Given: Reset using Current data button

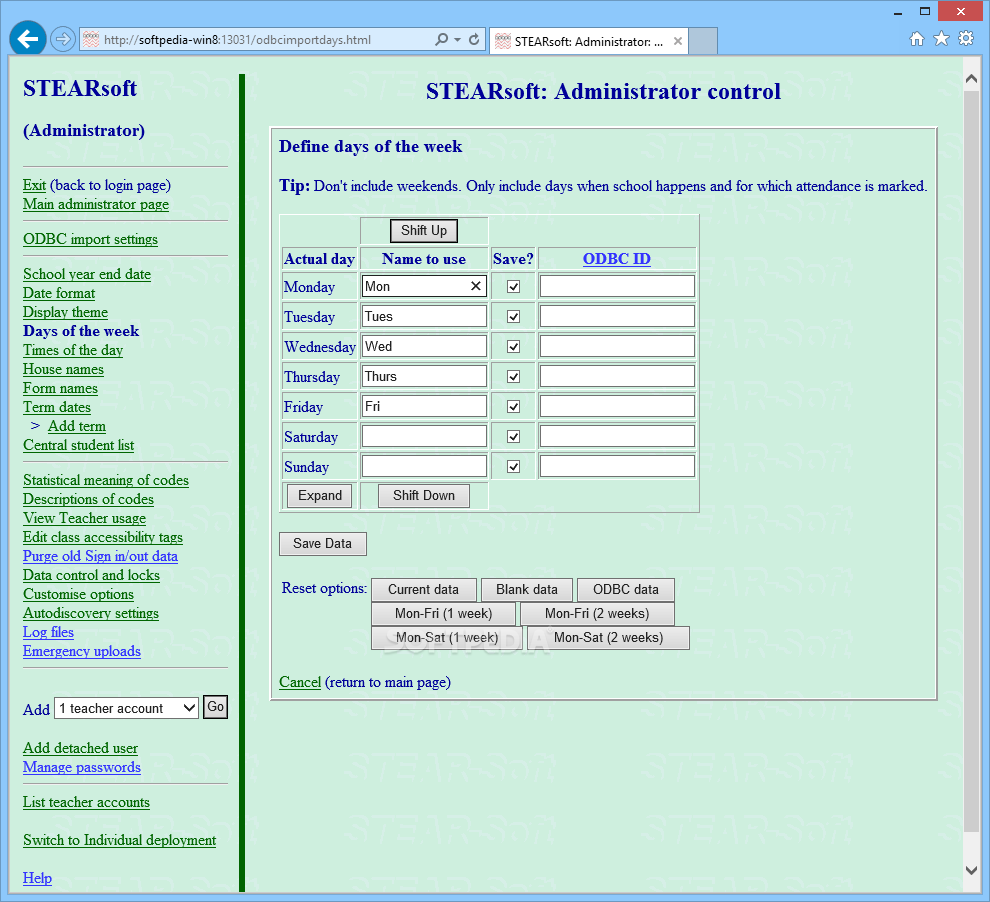Looking at the screenshot, I should (424, 590).
